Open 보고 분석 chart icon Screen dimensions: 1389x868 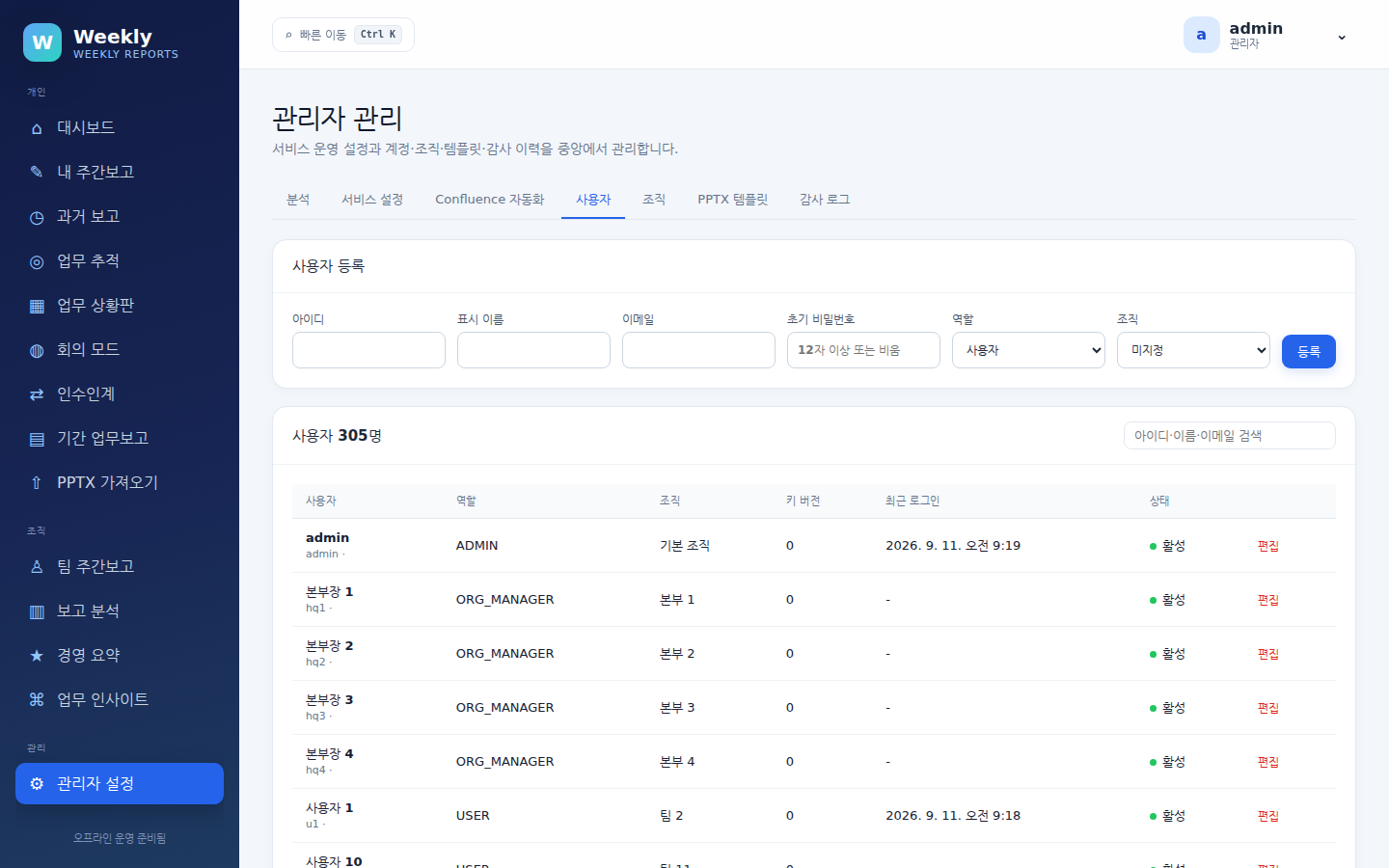[37, 611]
